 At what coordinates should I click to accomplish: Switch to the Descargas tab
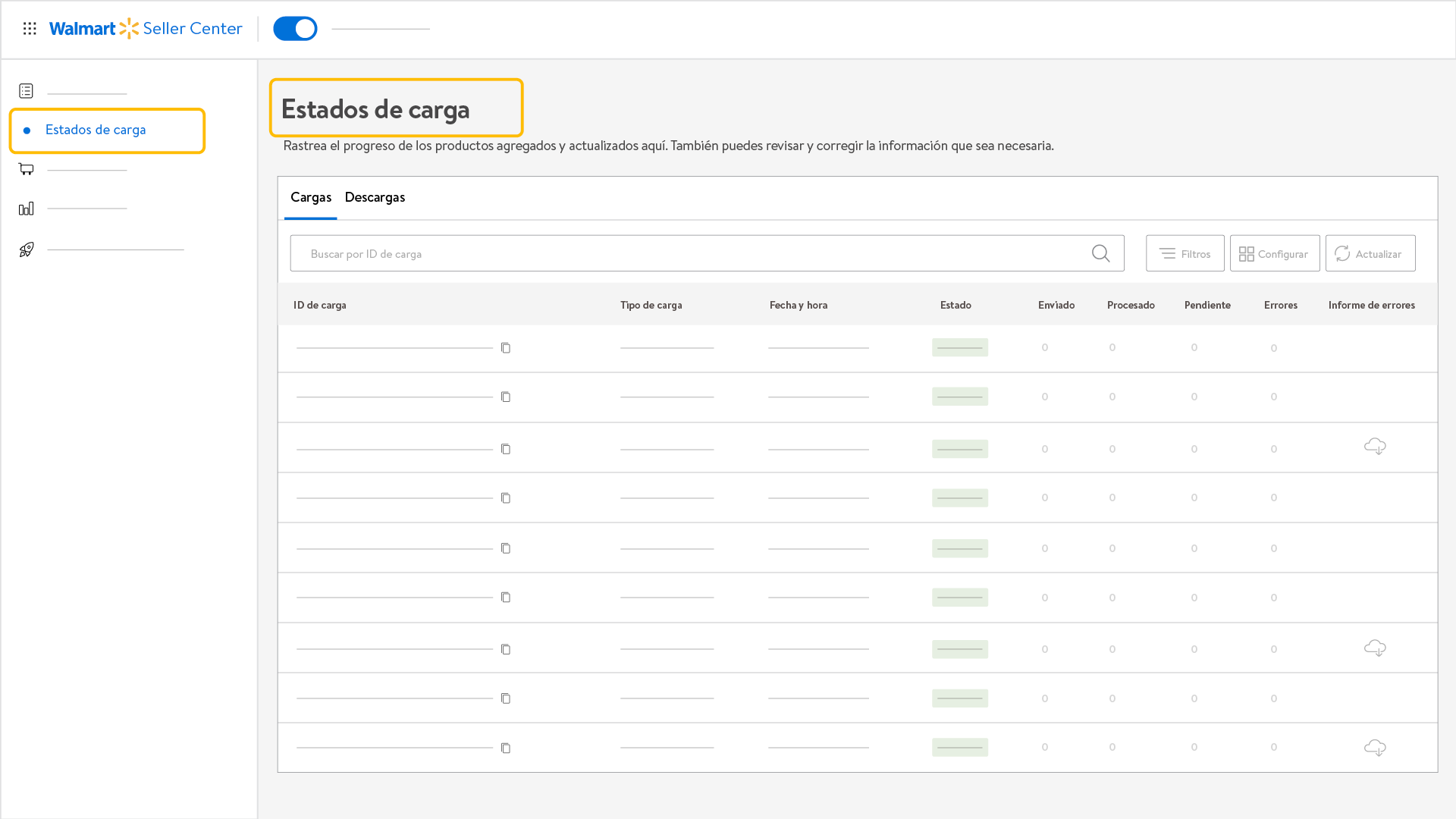[x=375, y=197]
